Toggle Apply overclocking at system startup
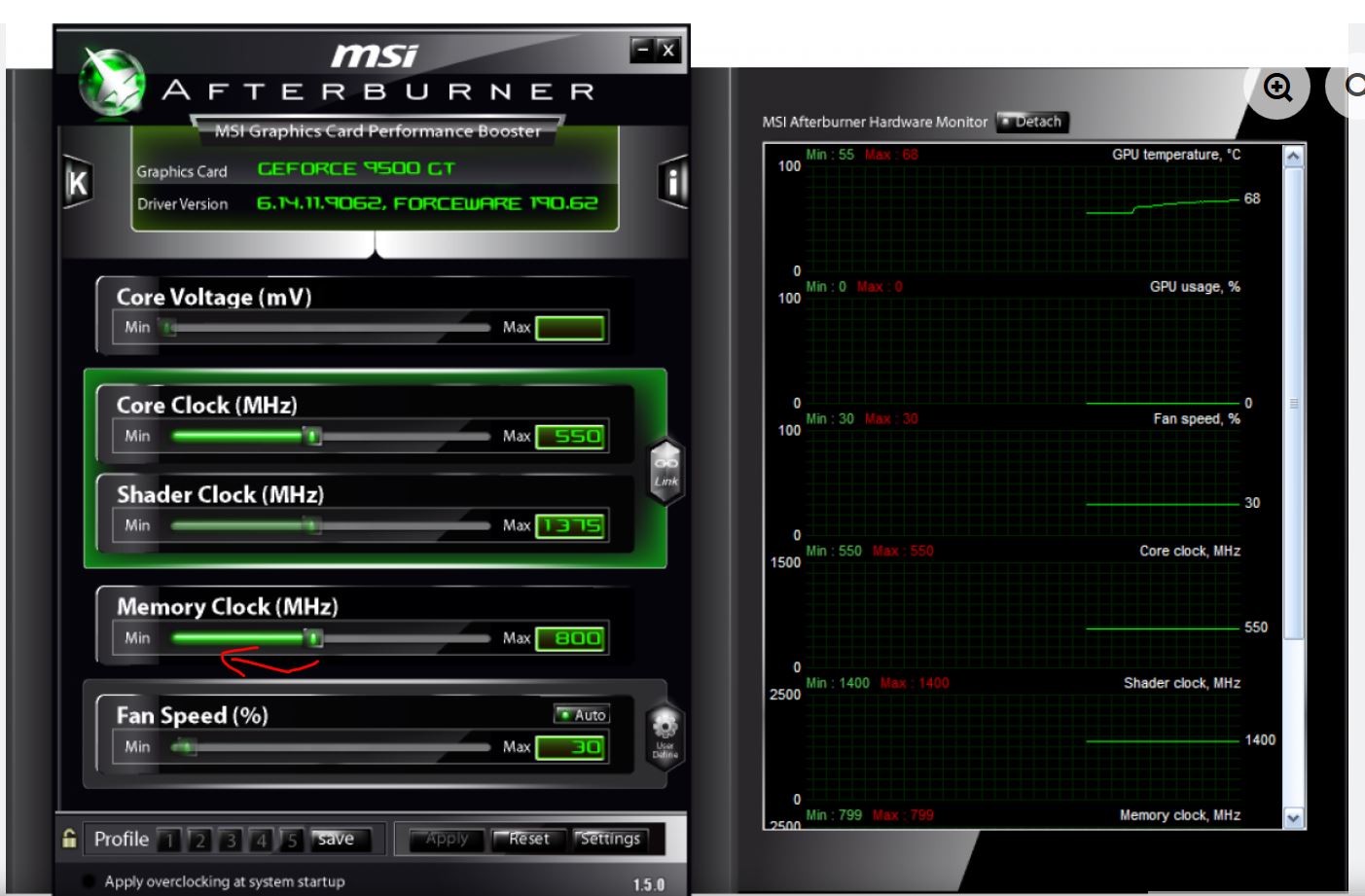This screenshot has width=1365, height=896. (90, 881)
